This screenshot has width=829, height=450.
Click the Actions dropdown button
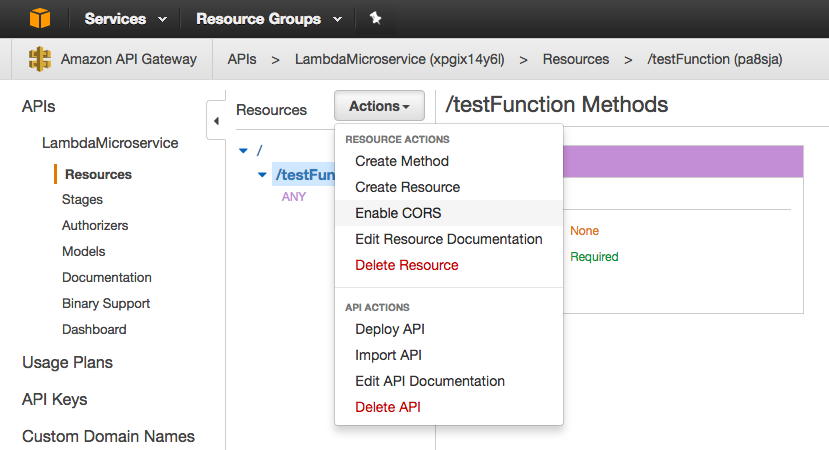(379, 106)
